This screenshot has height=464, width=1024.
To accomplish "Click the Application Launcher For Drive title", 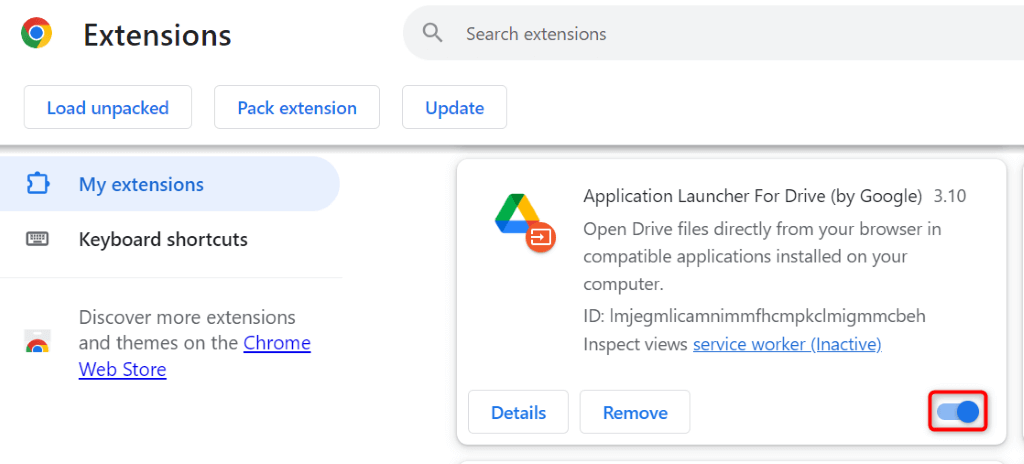I will [752, 196].
